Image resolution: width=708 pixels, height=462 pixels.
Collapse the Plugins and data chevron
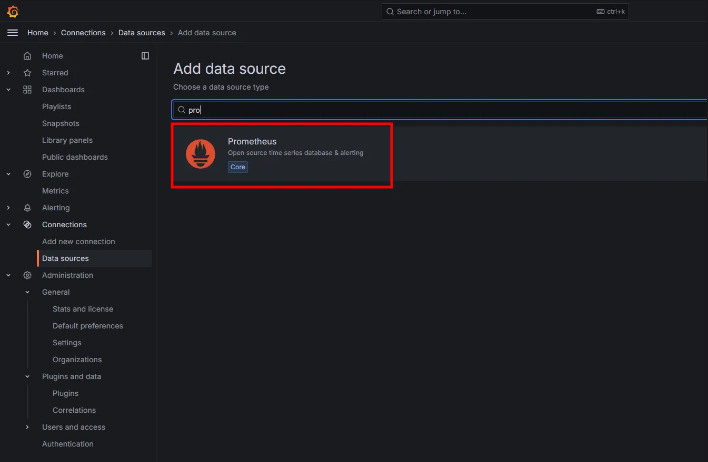click(x=27, y=377)
